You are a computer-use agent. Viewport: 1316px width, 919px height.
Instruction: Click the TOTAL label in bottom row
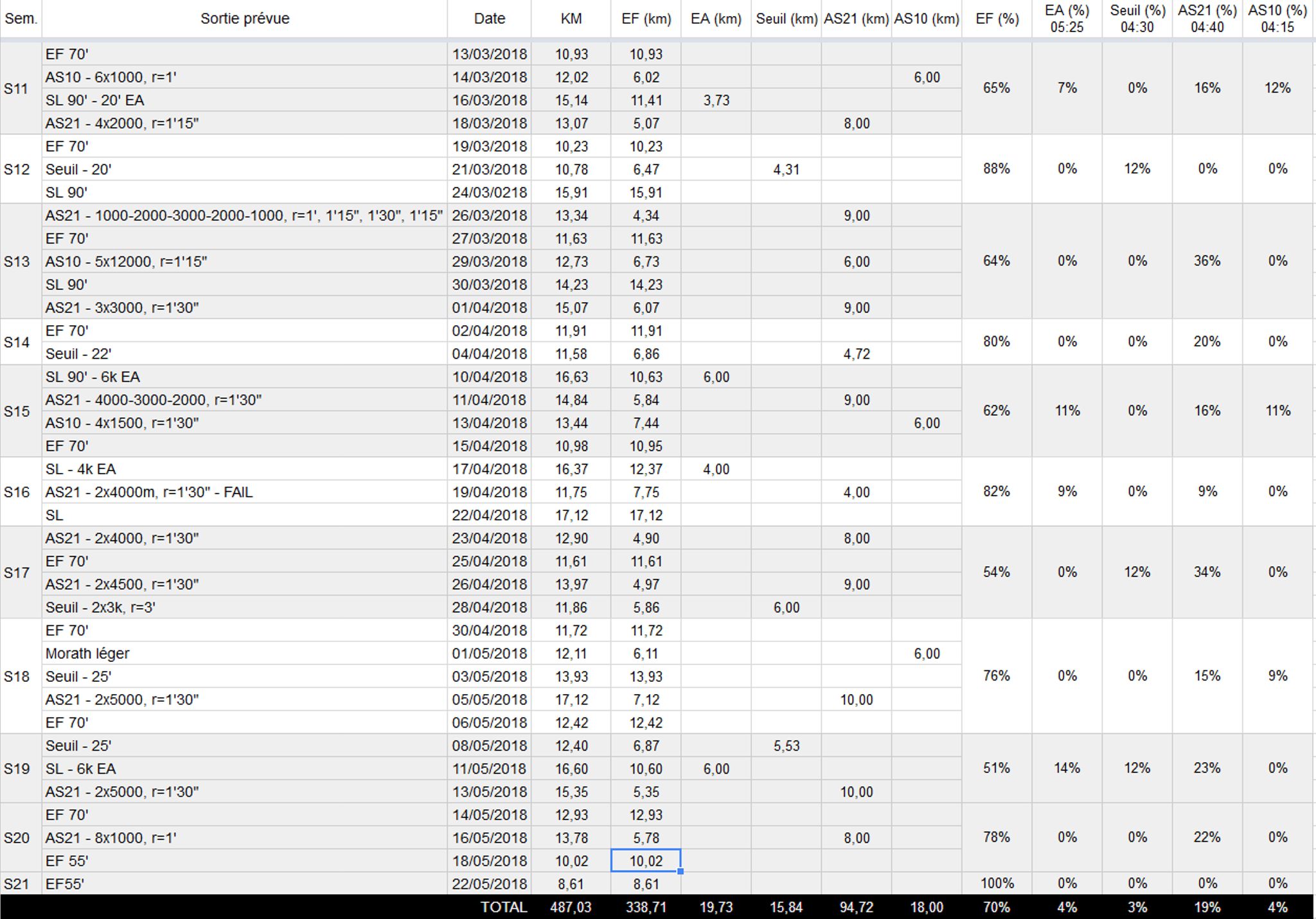point(504,907)
